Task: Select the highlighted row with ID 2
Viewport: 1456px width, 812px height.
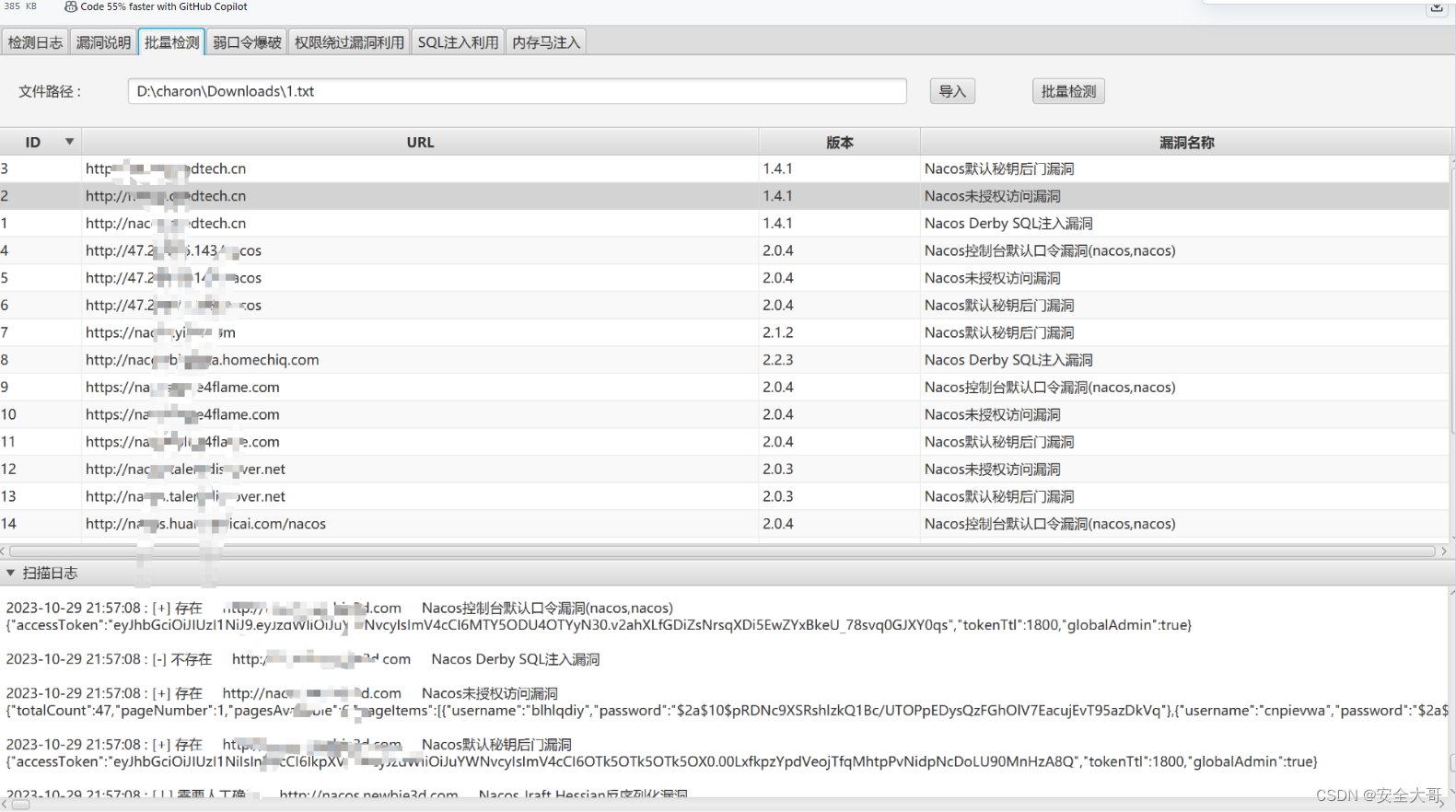Action: (x=725, y=196)
